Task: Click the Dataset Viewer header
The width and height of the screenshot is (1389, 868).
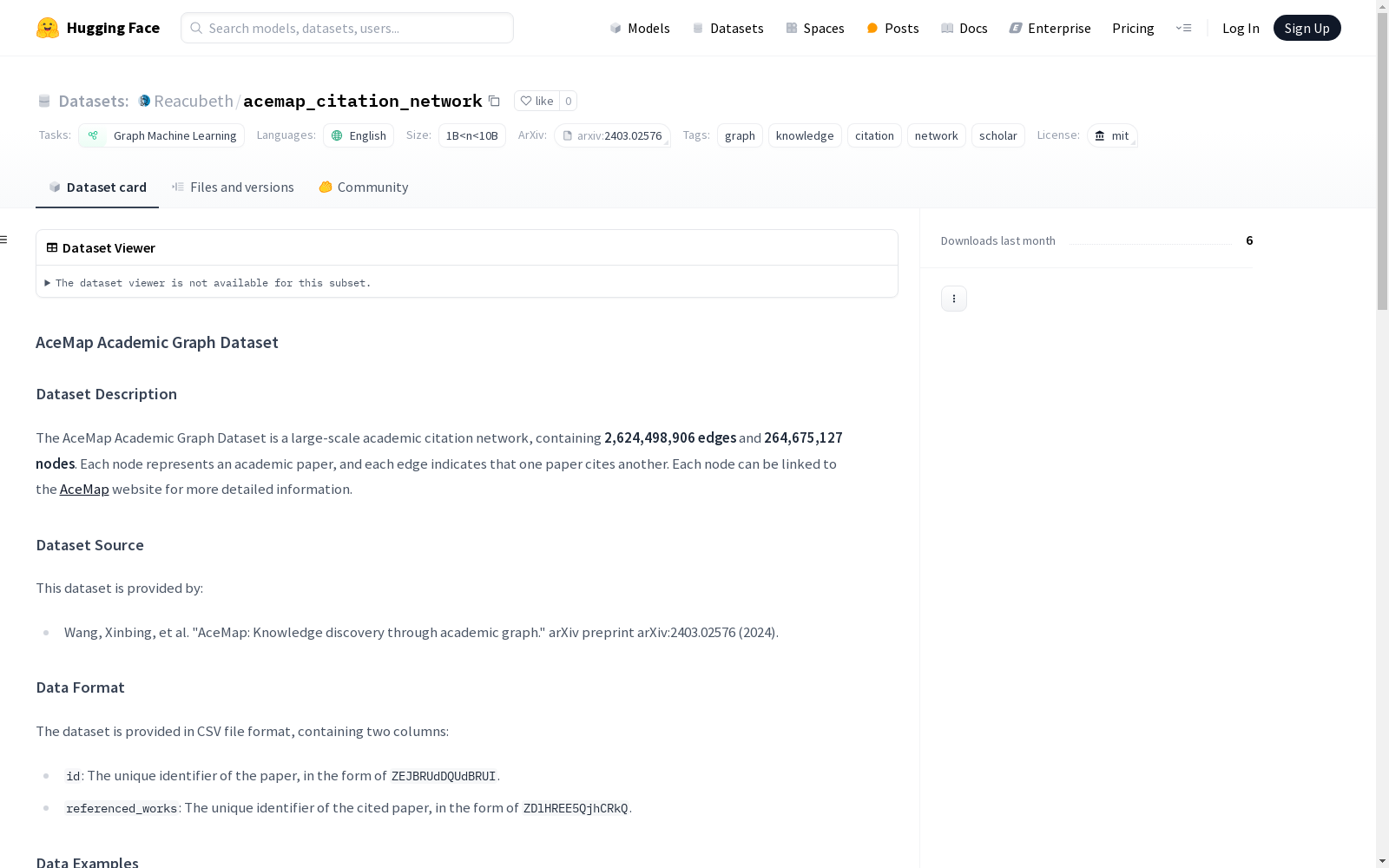Action: pyautogui.click(x=467, y=247)
